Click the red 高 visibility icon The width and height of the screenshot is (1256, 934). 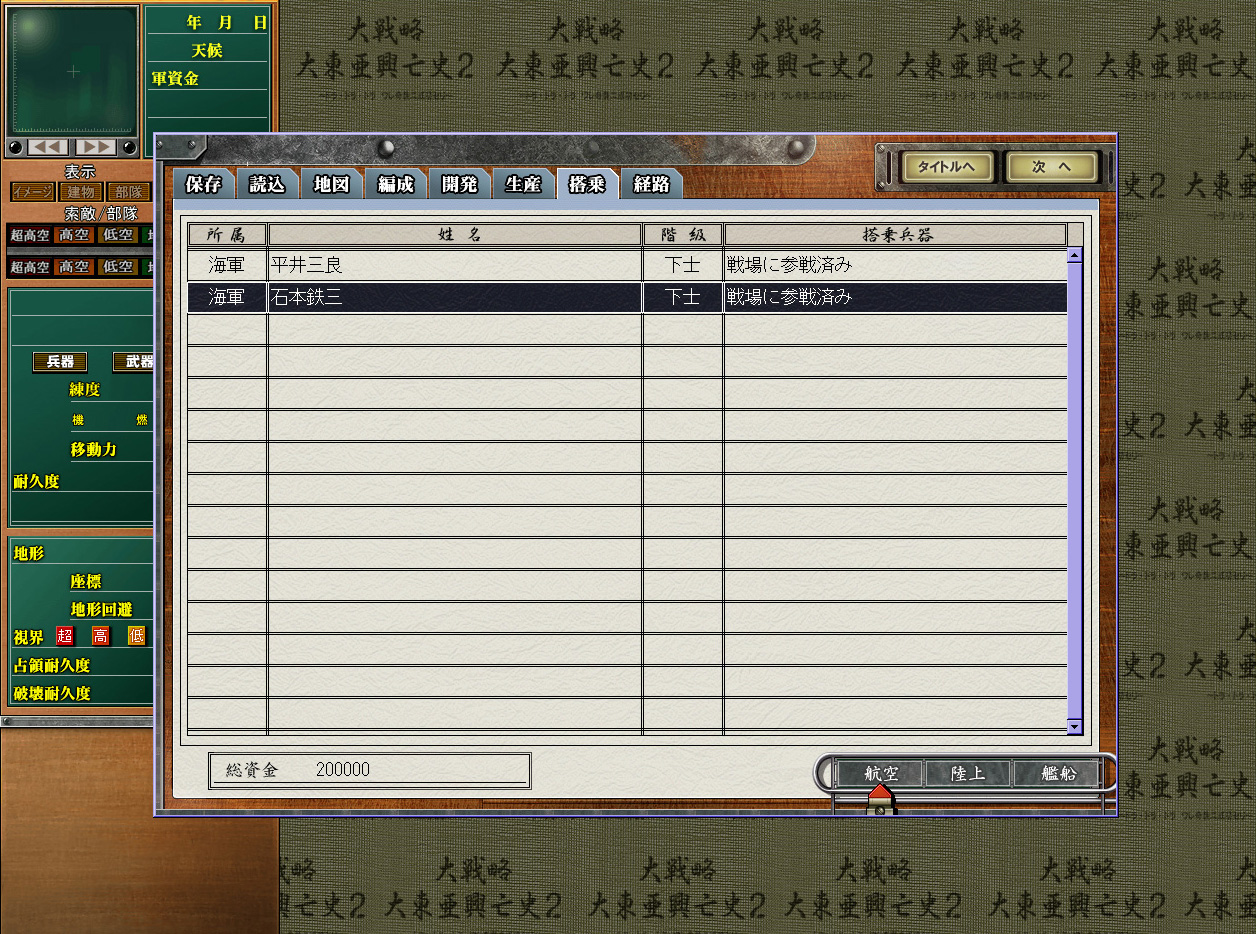pos(100,636)
